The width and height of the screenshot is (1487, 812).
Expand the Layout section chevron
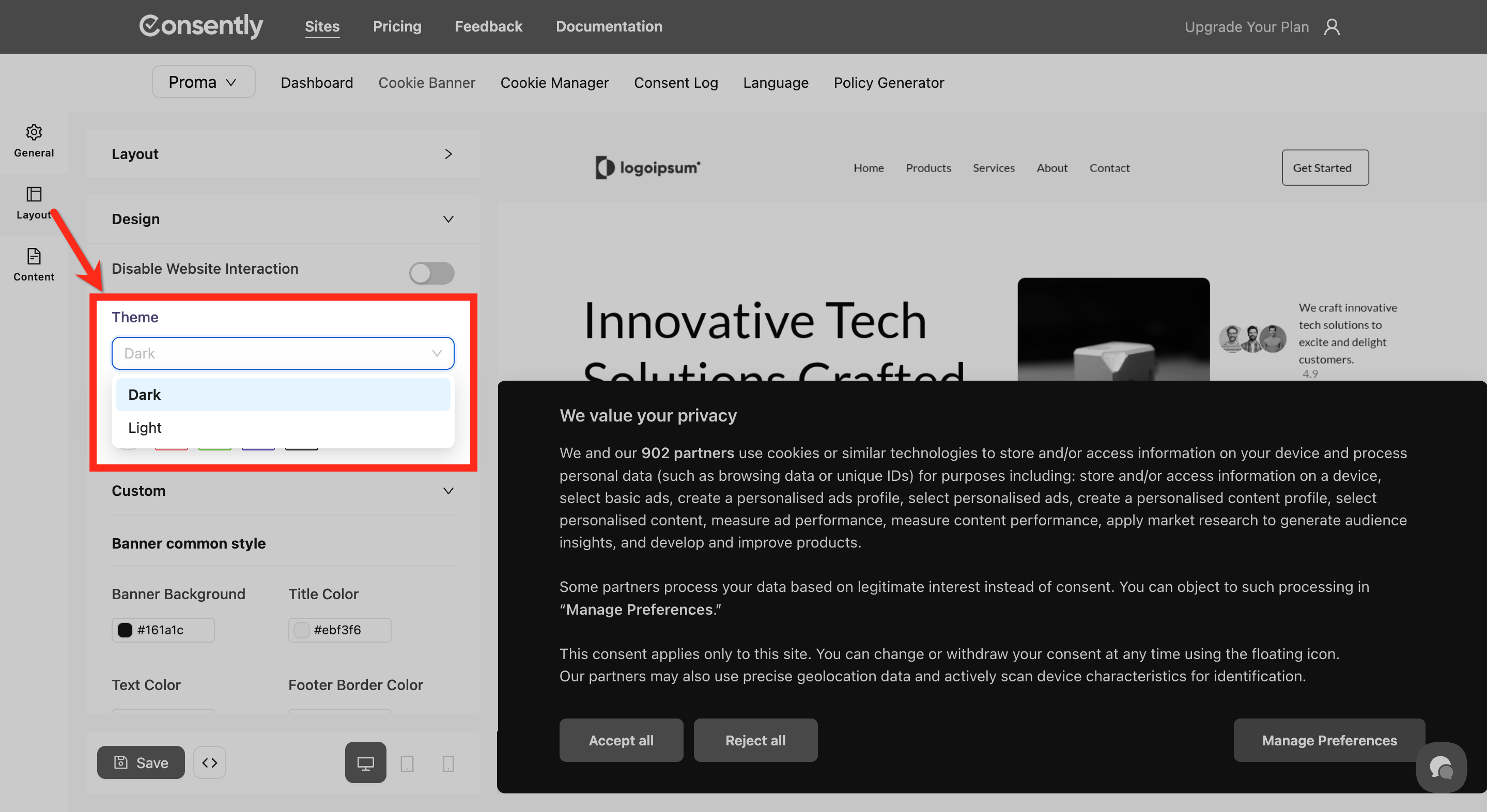coord(448,154)
